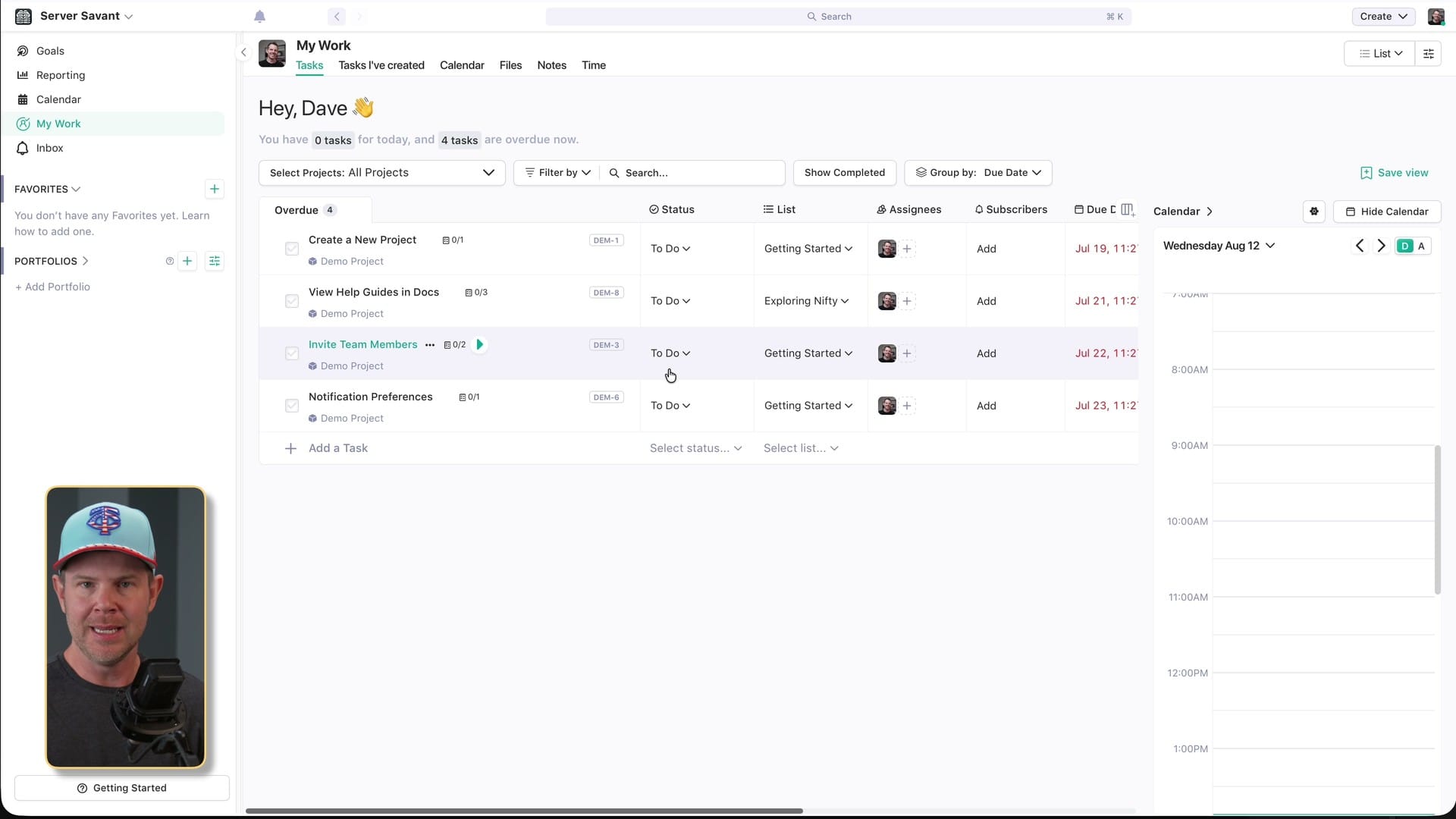Click Save view
Viewport: 1456px width, 819px height.
click(x=1394, y=173)
